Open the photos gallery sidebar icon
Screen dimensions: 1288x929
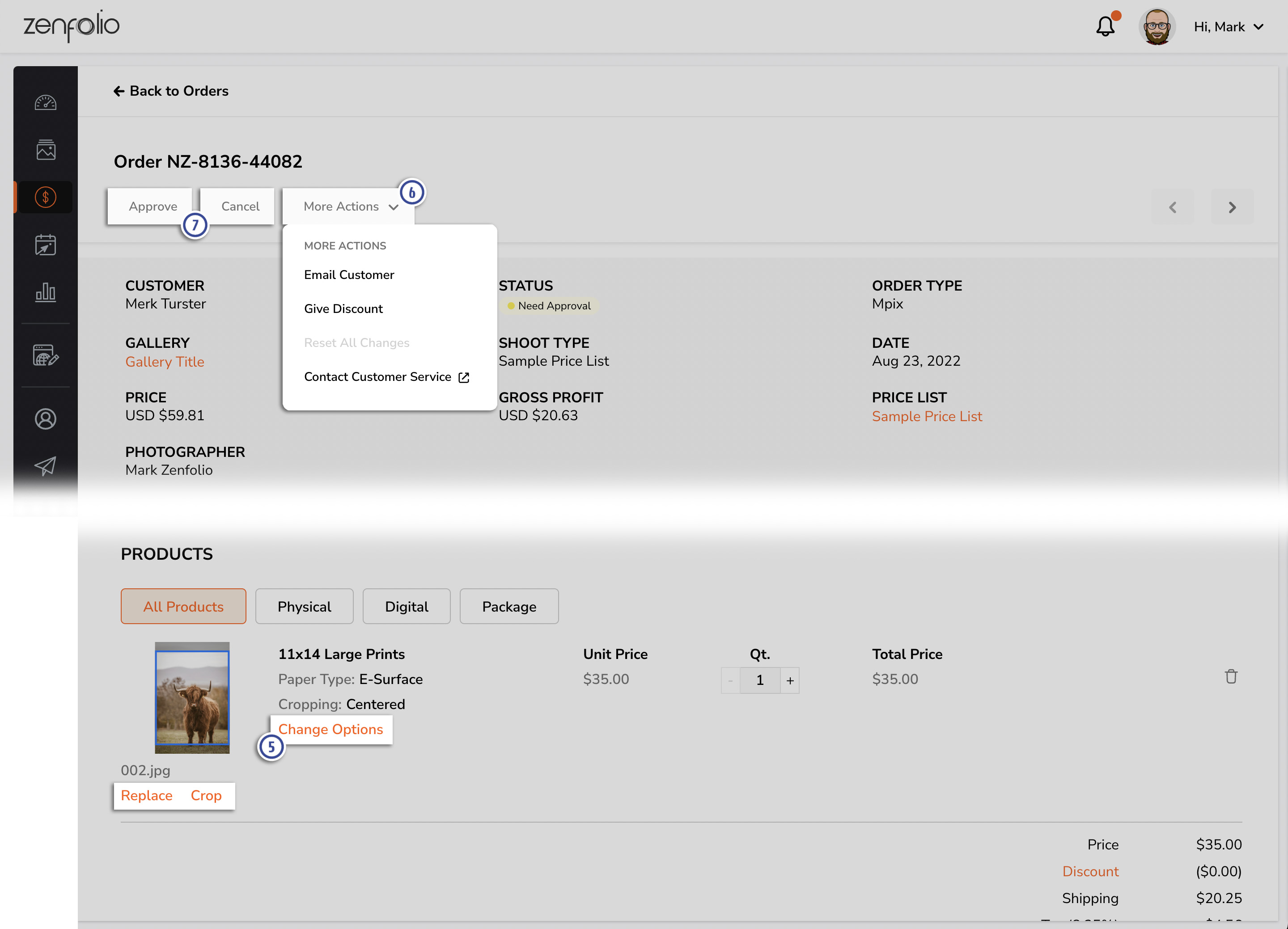point(46,150)
